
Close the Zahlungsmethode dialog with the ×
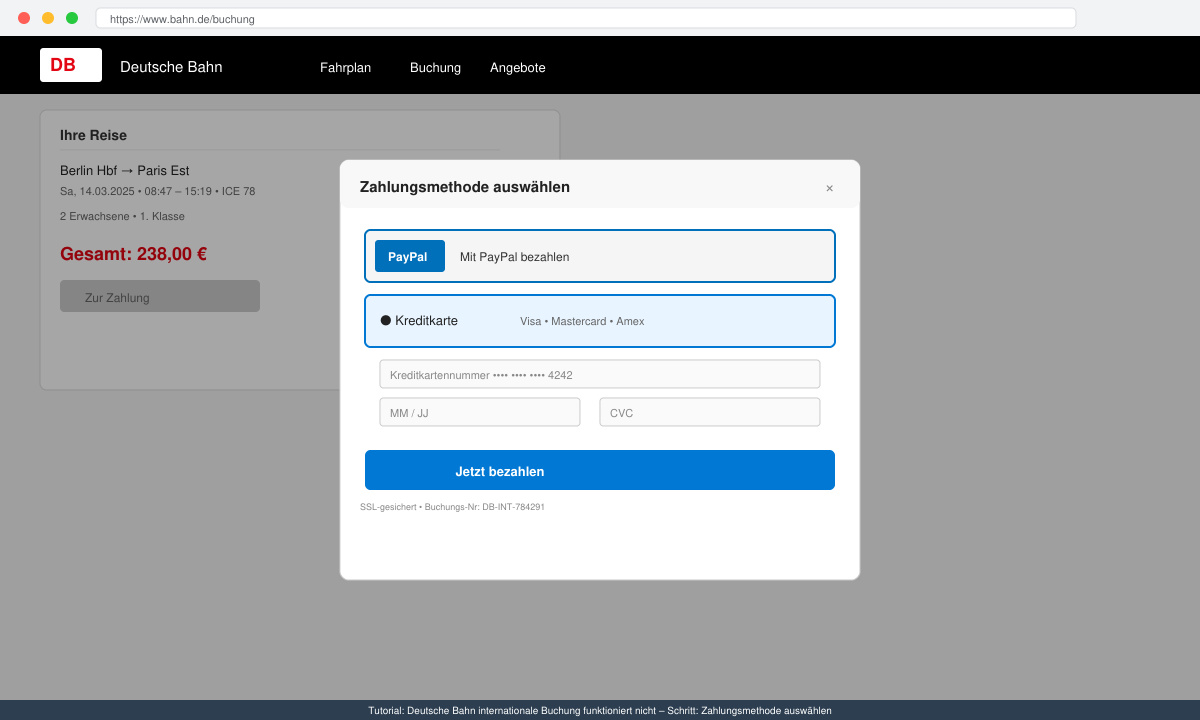click(x=829, y=188)
